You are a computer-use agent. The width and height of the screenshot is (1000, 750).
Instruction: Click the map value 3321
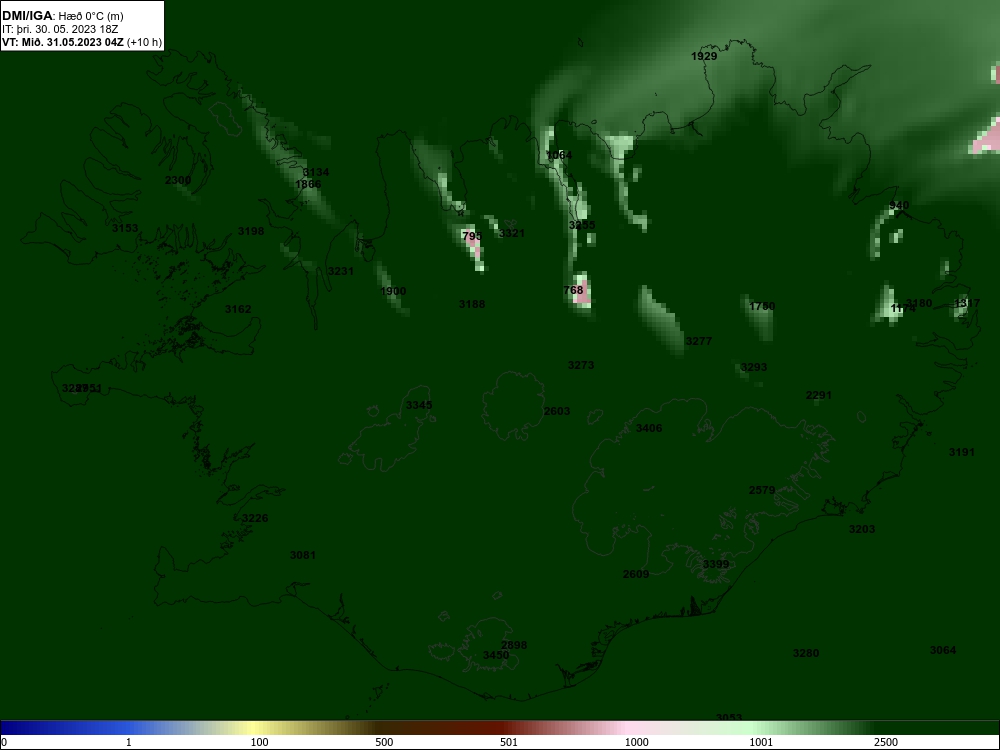(x=511, y=233)
